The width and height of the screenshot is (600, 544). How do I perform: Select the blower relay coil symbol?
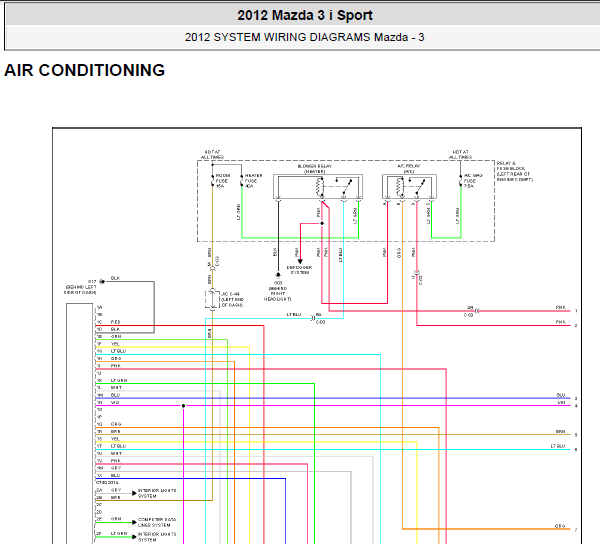tap(320, 187)
